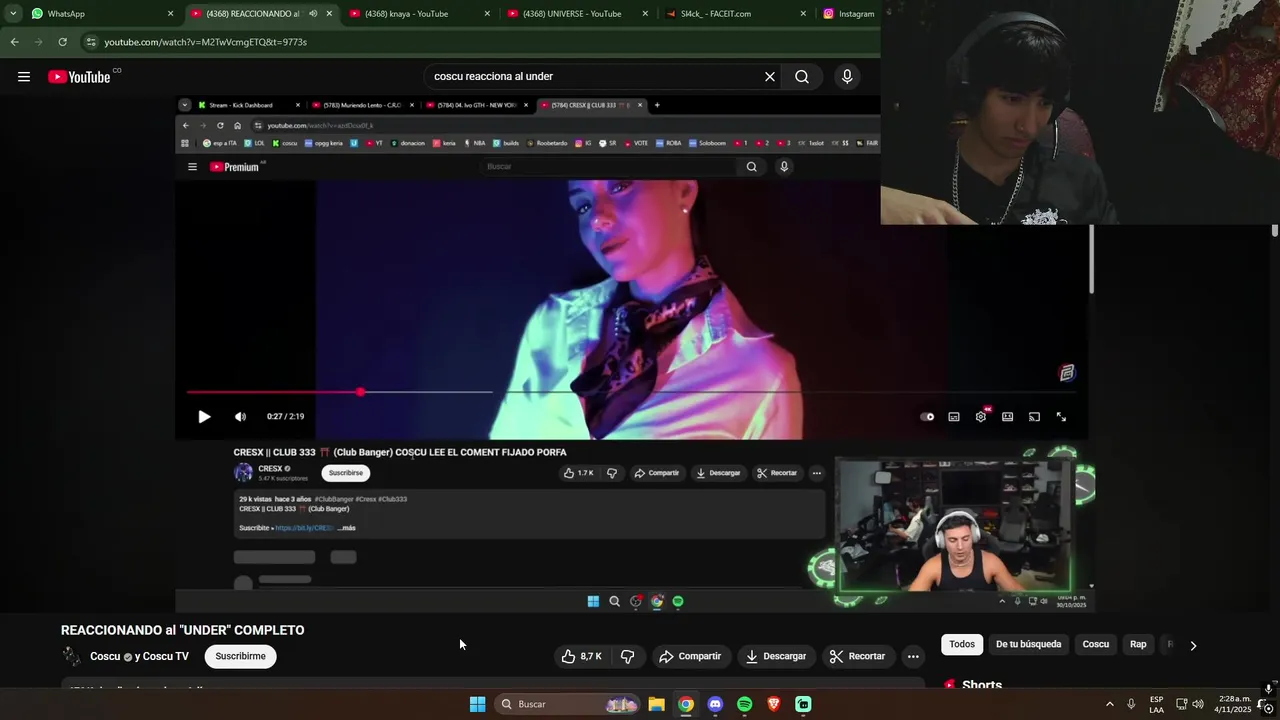The height and width of the screenshot is (720, 1280).
Task: Click the taskbar Buscar search box
Action: point(568,704)
